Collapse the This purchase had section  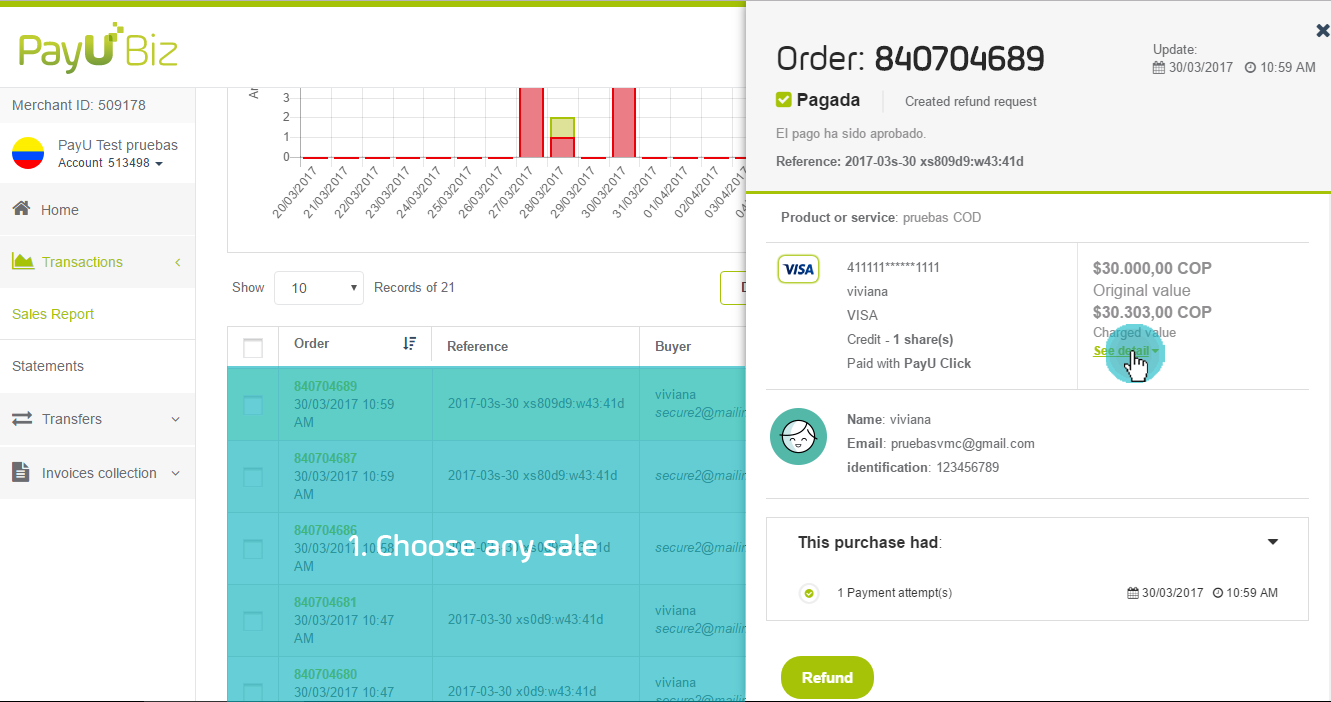point(1272,542)
